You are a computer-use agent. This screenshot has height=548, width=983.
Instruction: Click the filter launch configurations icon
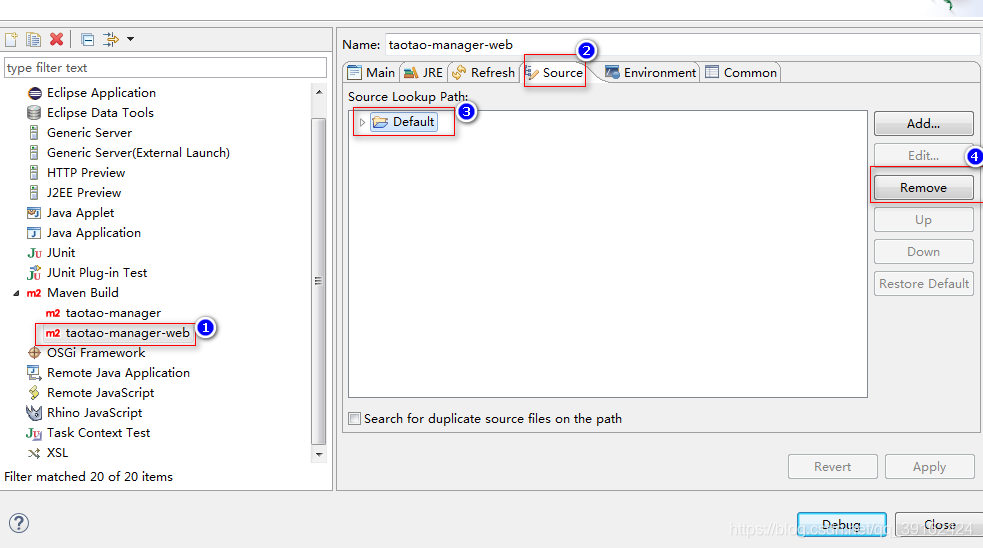pos(111,40)
